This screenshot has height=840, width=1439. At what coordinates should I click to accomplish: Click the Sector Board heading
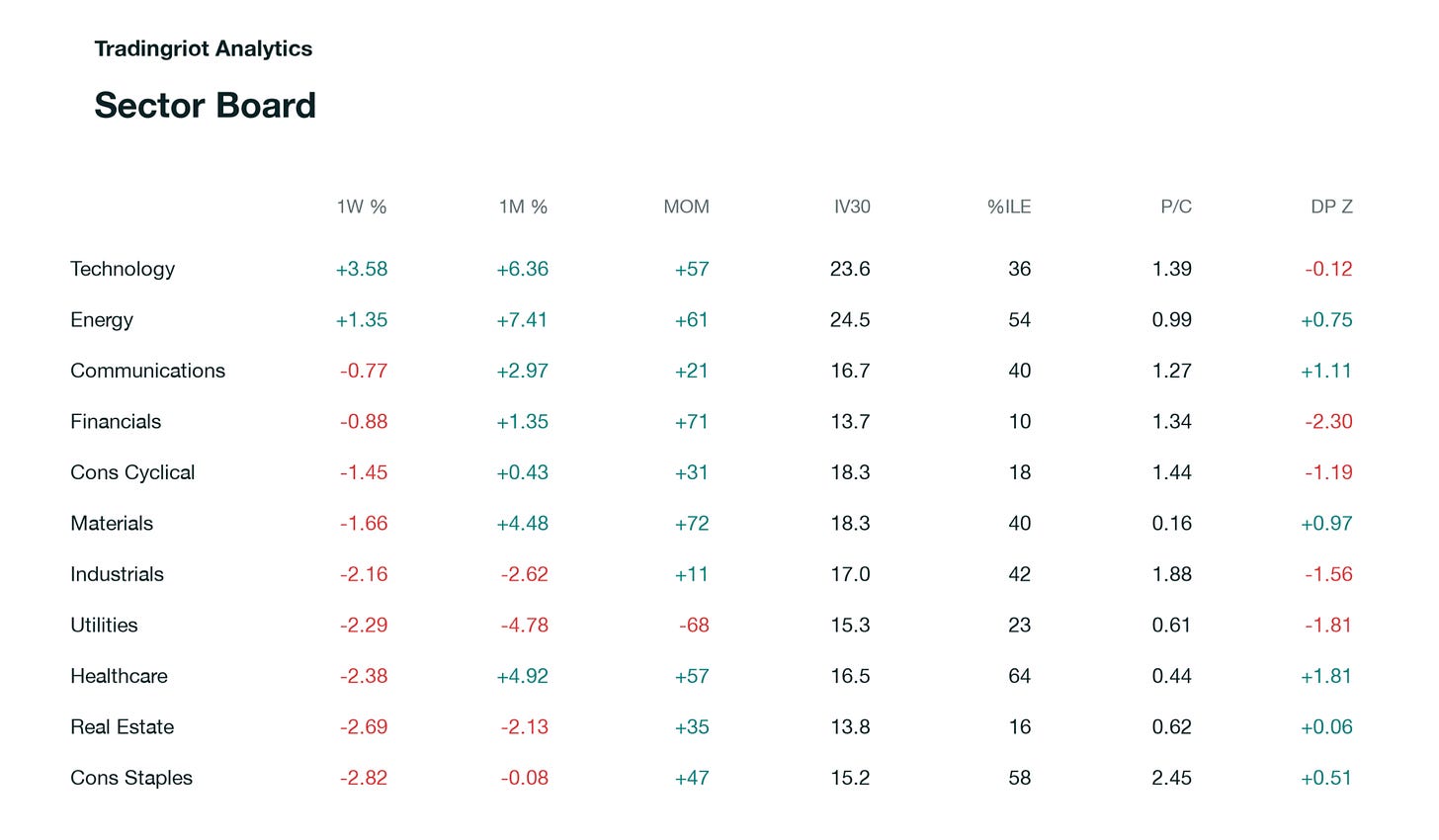[206, 105]
